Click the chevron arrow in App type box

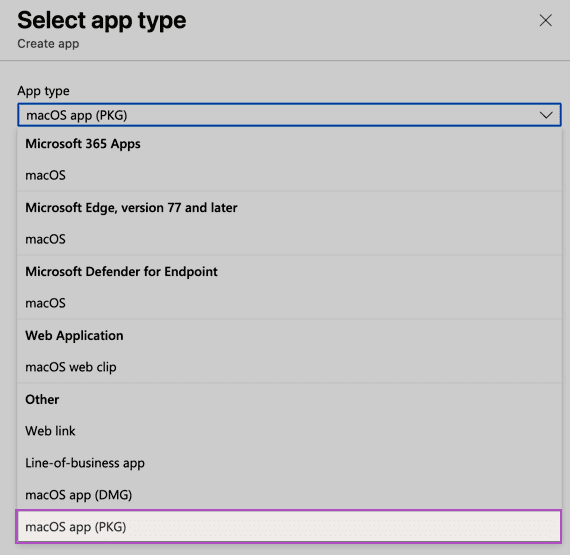click(x=546, y=115)
